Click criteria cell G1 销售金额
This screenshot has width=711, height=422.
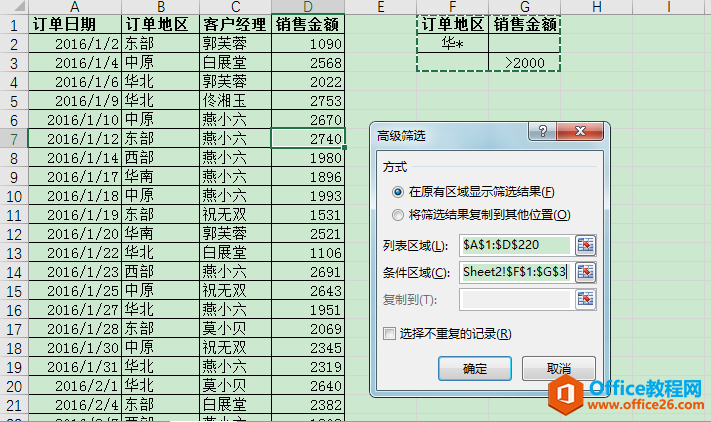[525, 24]
